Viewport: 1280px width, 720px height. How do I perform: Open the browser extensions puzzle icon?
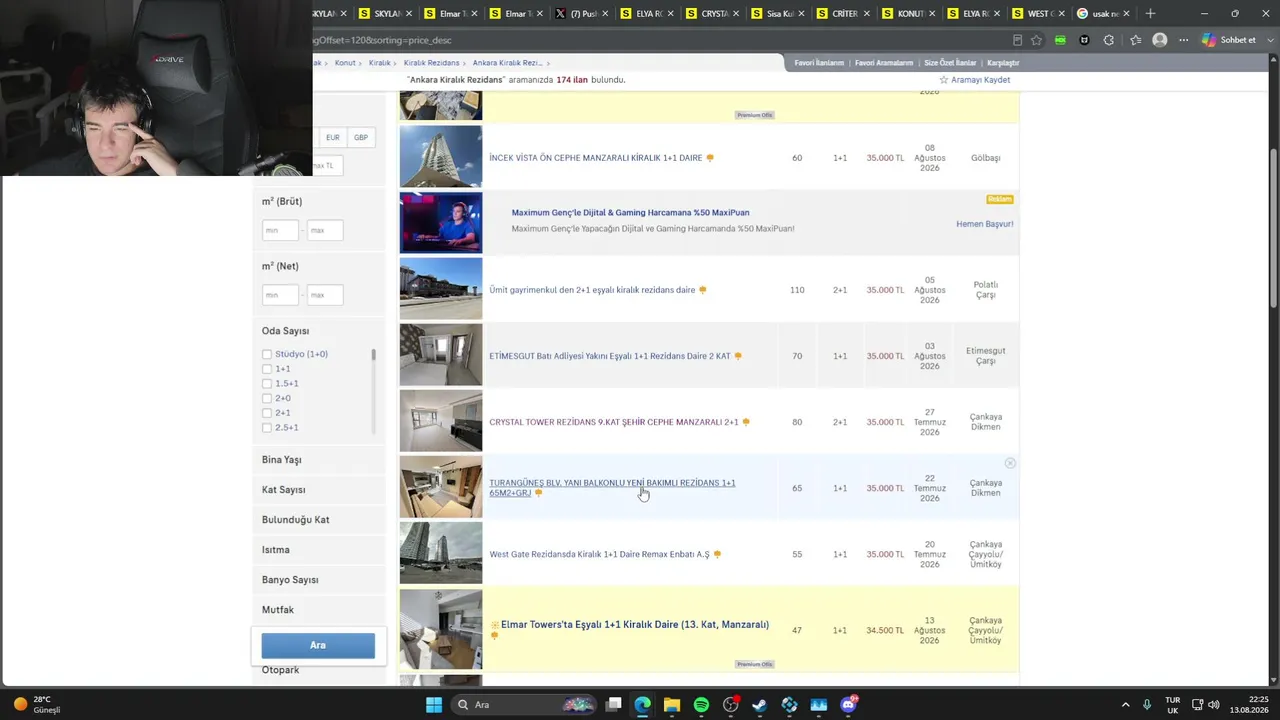pos(1108,40)
